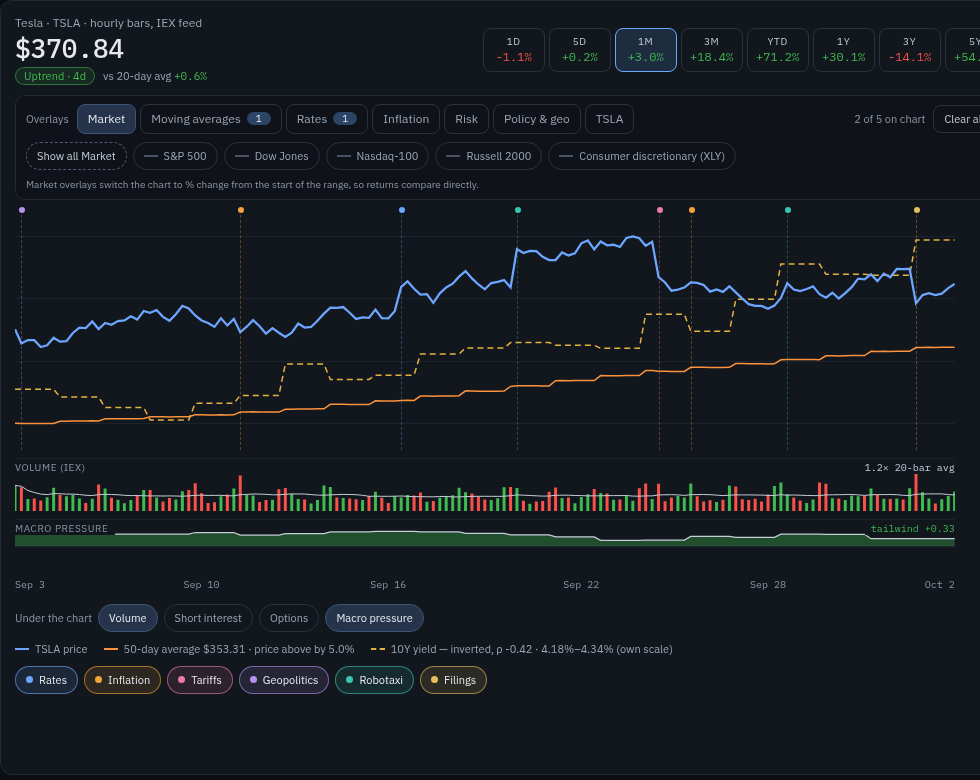Toggle Robotaxi event markers filter
This screenshot has height=780, width=980.
[374, 680]
